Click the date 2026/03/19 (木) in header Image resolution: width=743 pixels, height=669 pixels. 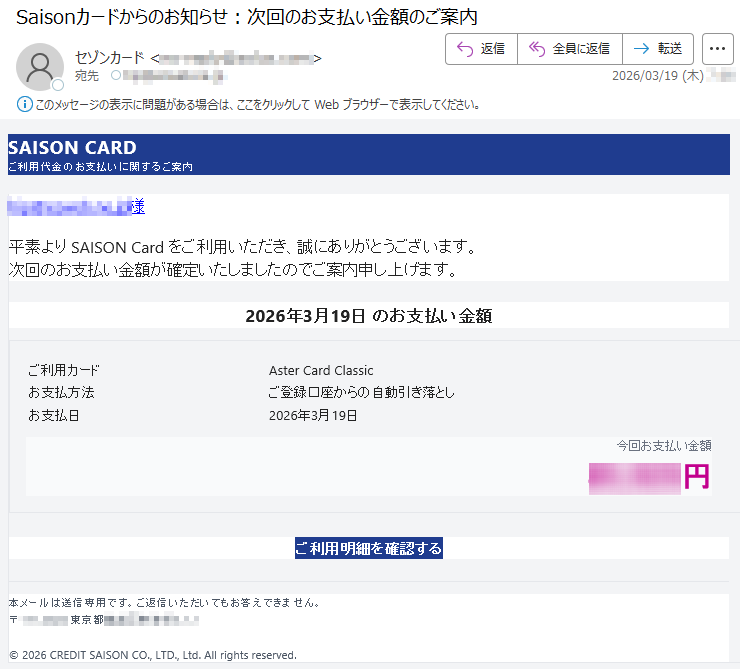click(x=658, y=76)
